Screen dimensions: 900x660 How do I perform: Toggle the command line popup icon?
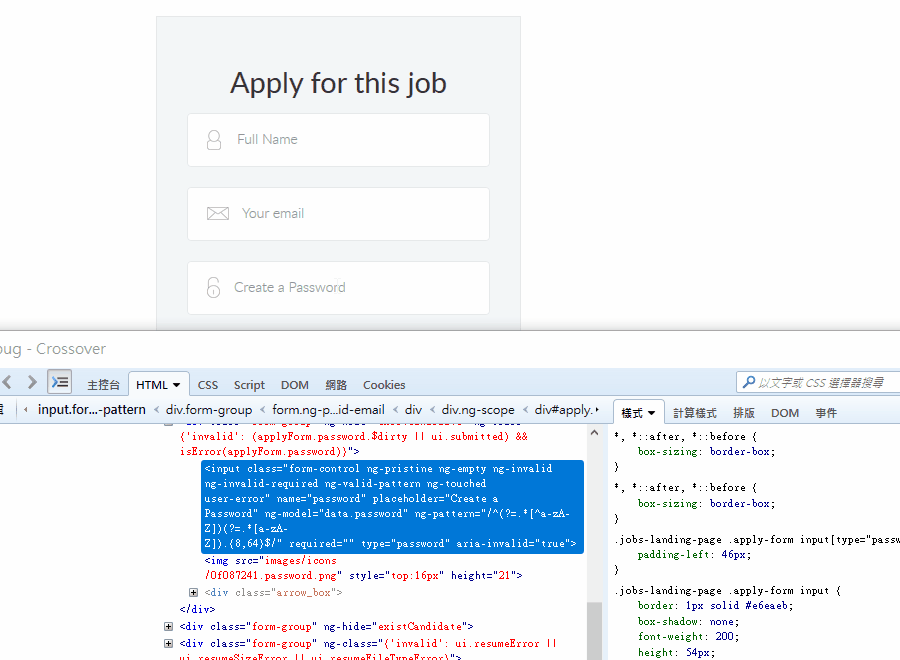(x=60, y=382)
